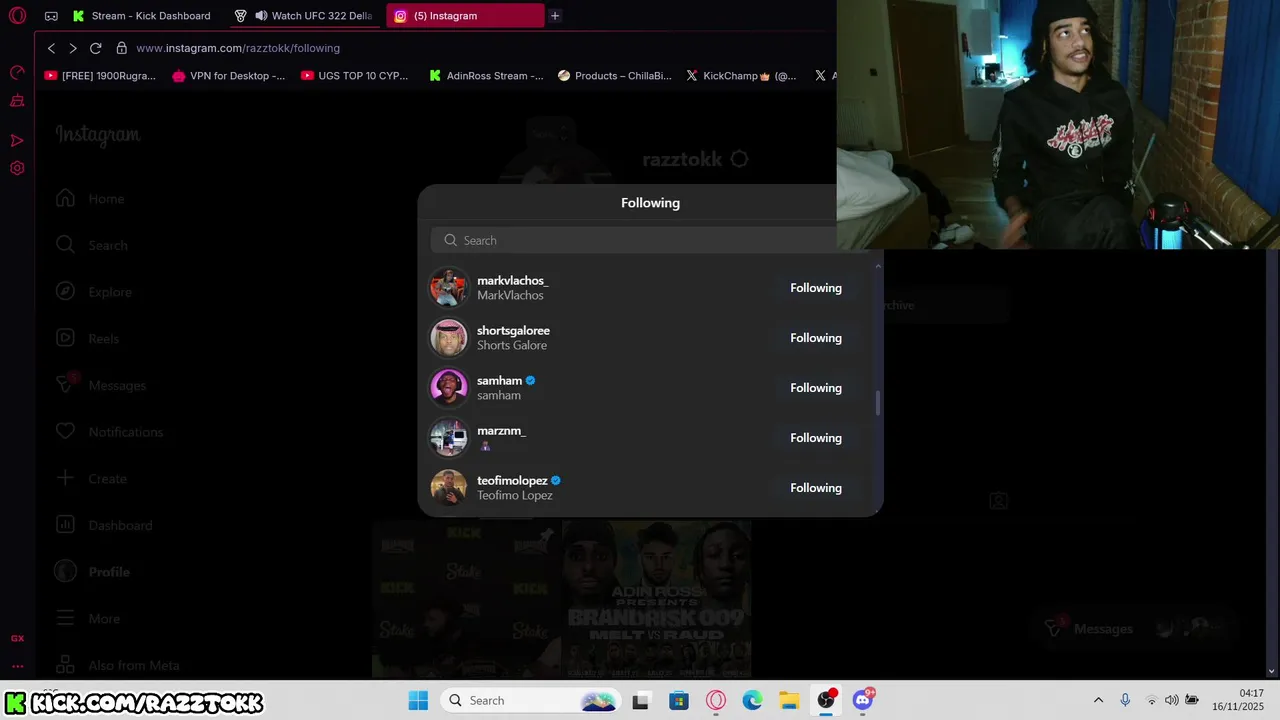This screenshot has height=720, width=1280.
Task: Go to Instagram Profile
Action: click(92, 572)
